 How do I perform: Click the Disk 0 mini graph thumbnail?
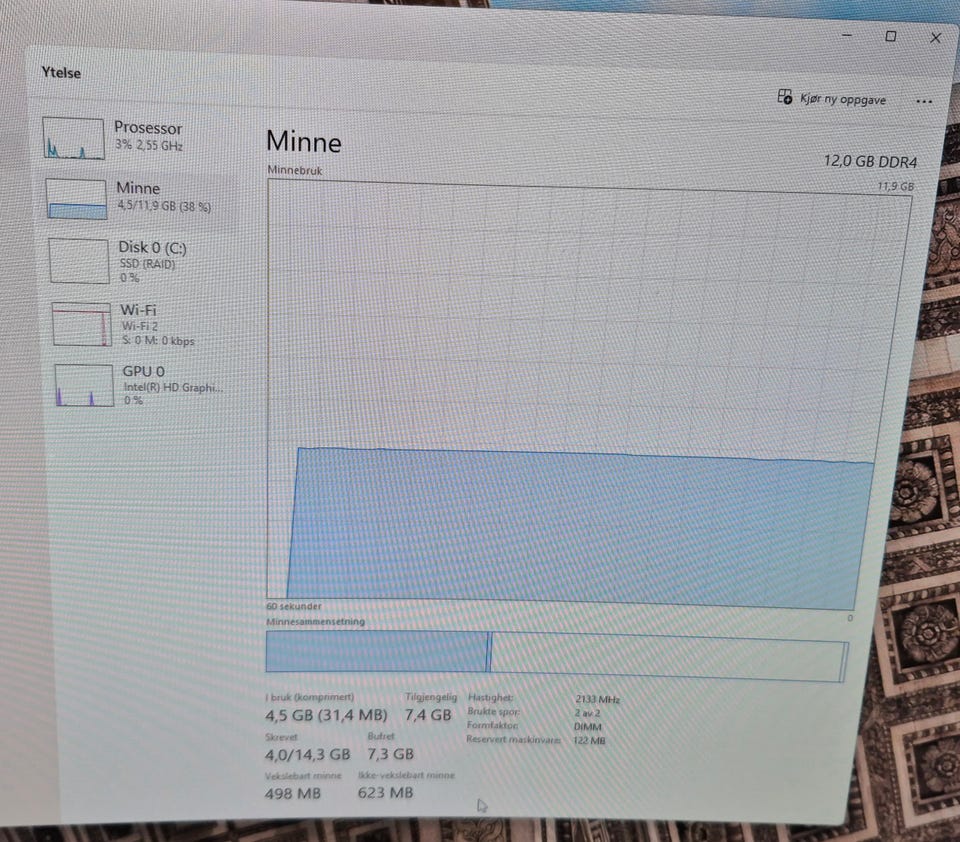click(x=79, y=261)
